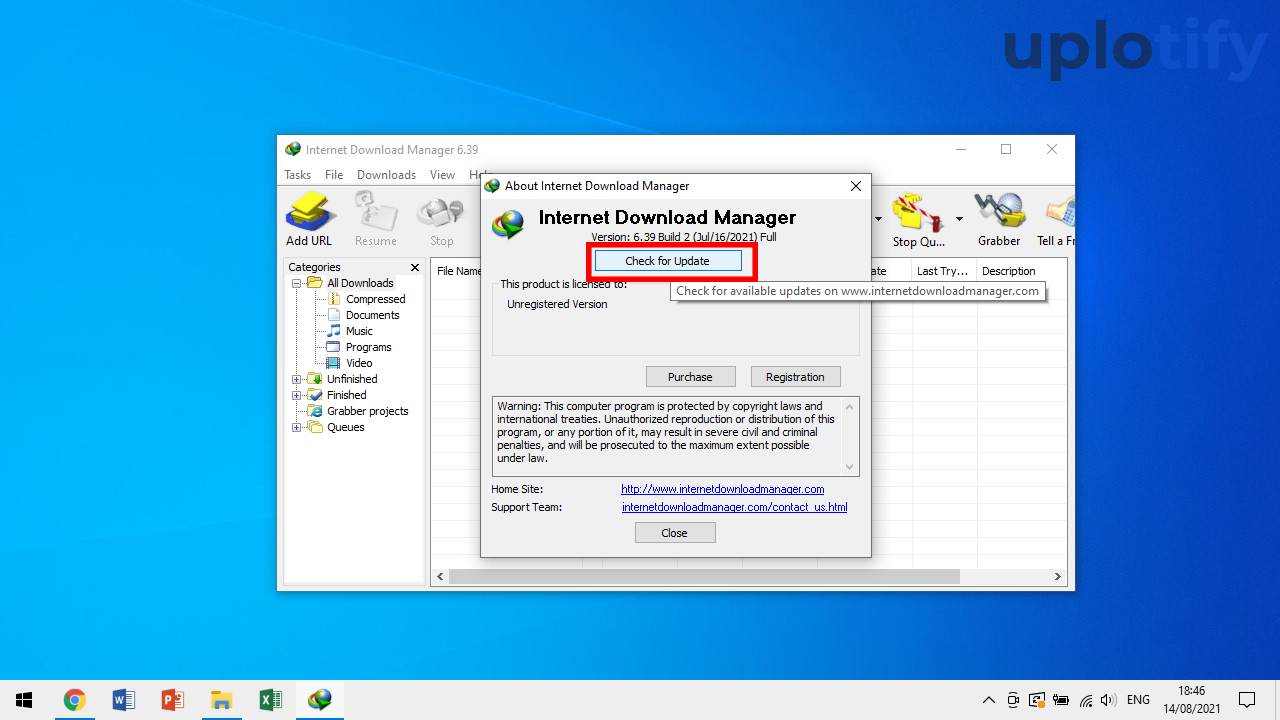Select the Programs category row
Viewport: 1280px width, 720px height.
click(x=360, y=347)
